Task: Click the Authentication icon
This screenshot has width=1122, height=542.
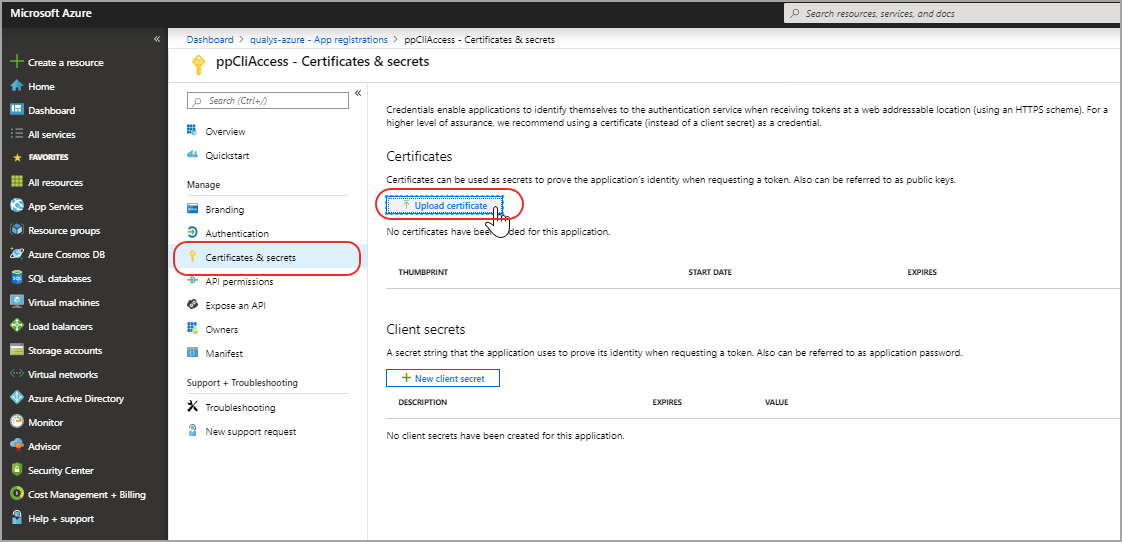Action: pos(192,233)
